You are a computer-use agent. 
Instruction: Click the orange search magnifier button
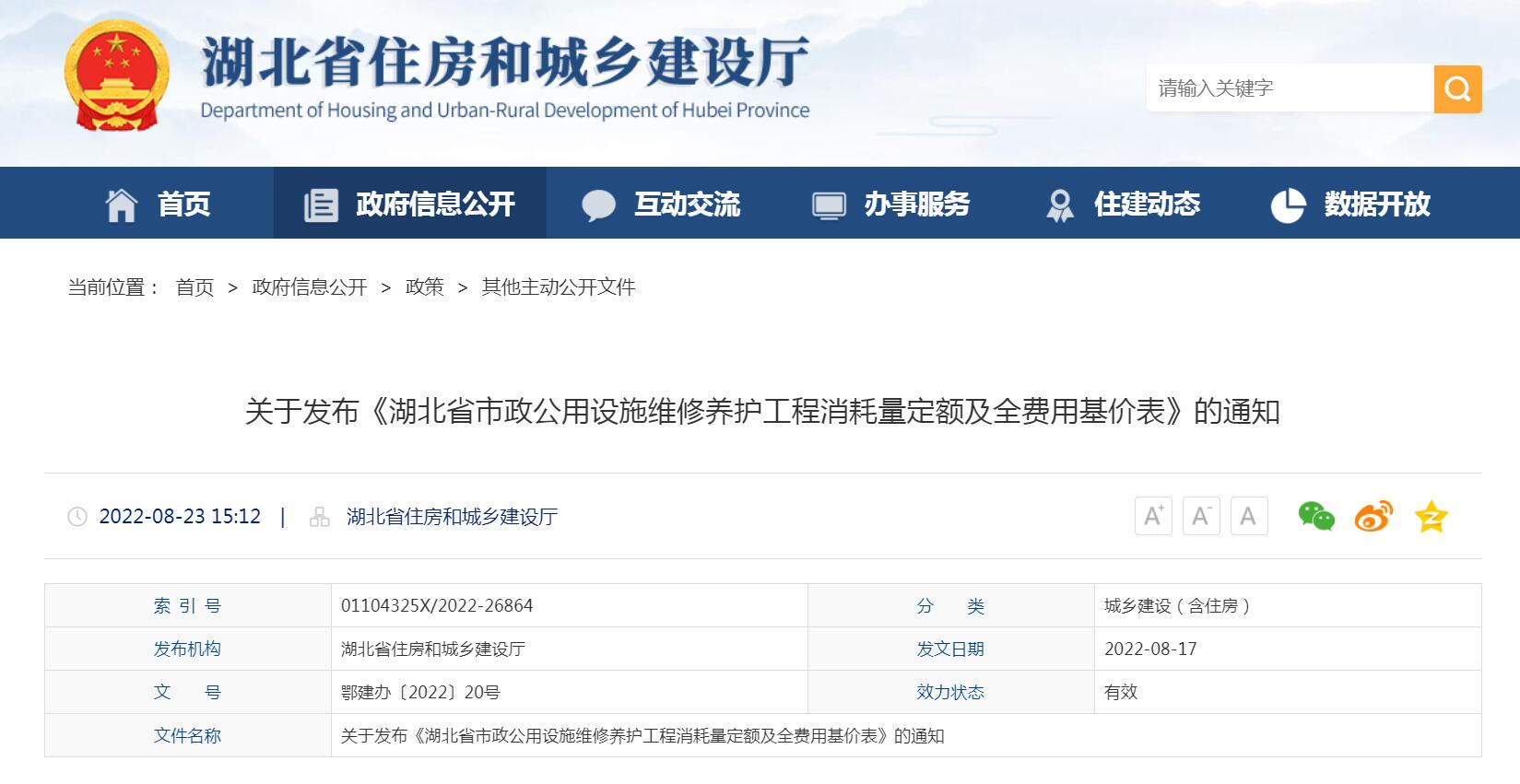point(1457,88)
